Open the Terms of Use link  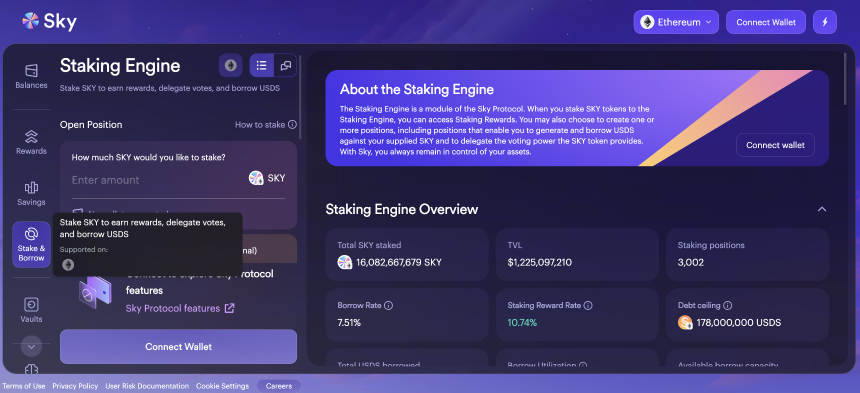(24, 386)
